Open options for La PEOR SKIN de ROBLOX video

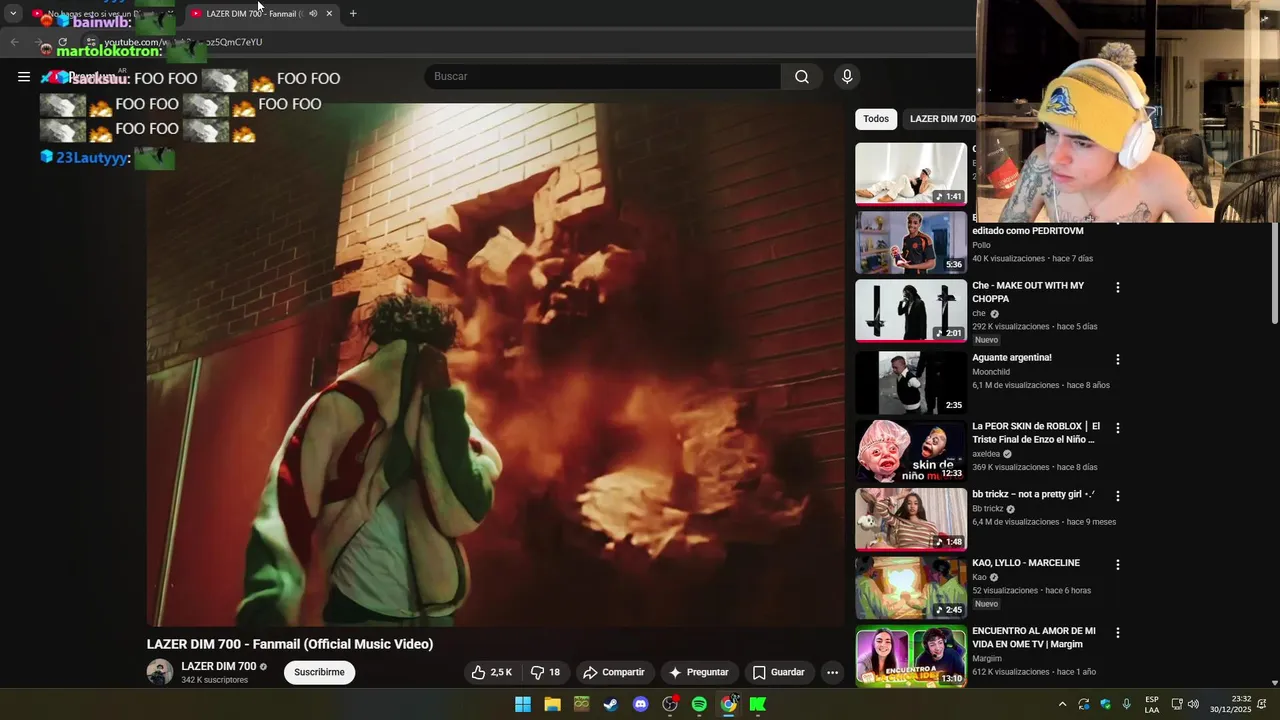(1118, 427)
